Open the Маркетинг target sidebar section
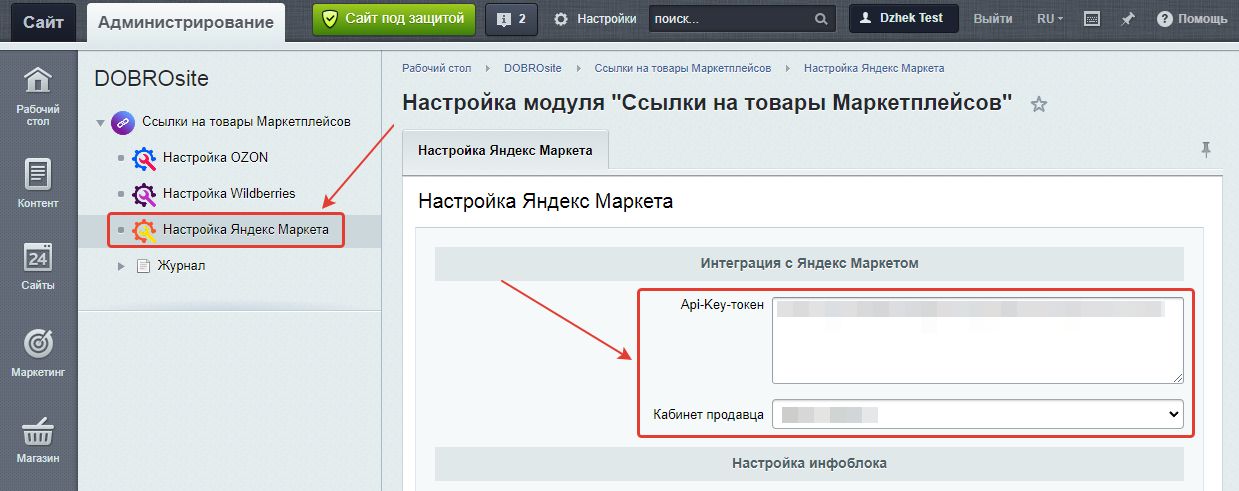 click(38, 352)
